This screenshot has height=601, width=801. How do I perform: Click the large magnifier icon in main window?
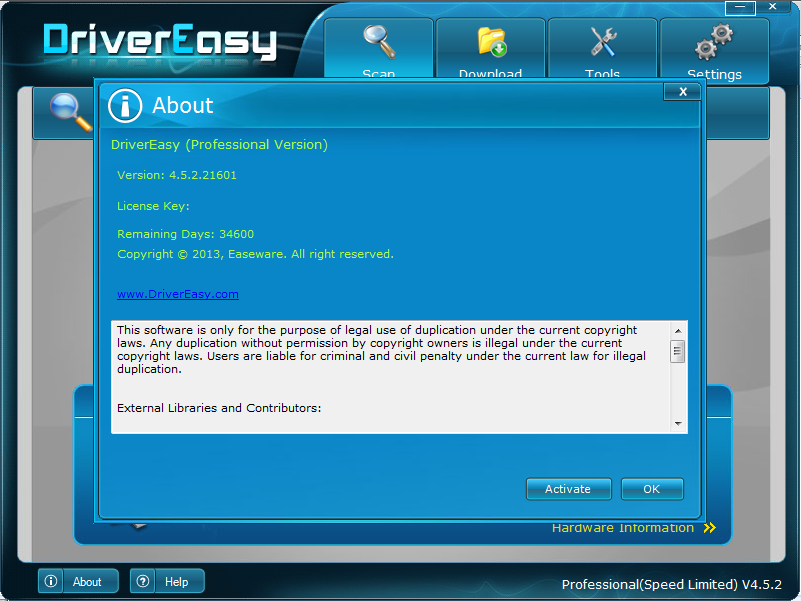(x=70, y=113)
